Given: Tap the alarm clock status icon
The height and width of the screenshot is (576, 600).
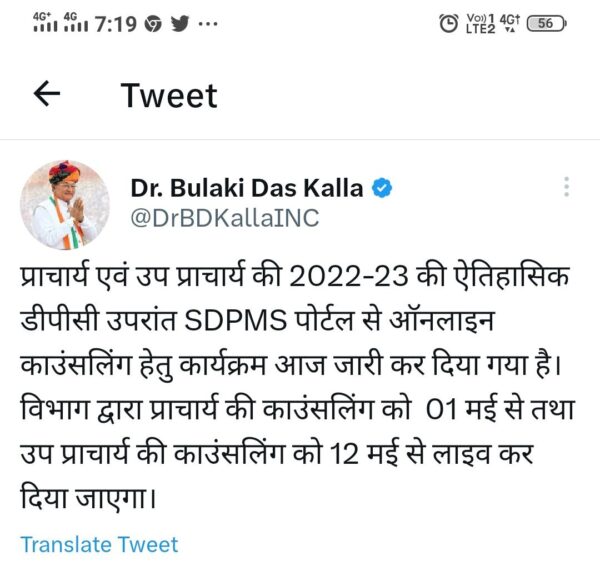Looking at the screenshot, I should point(448,23).
